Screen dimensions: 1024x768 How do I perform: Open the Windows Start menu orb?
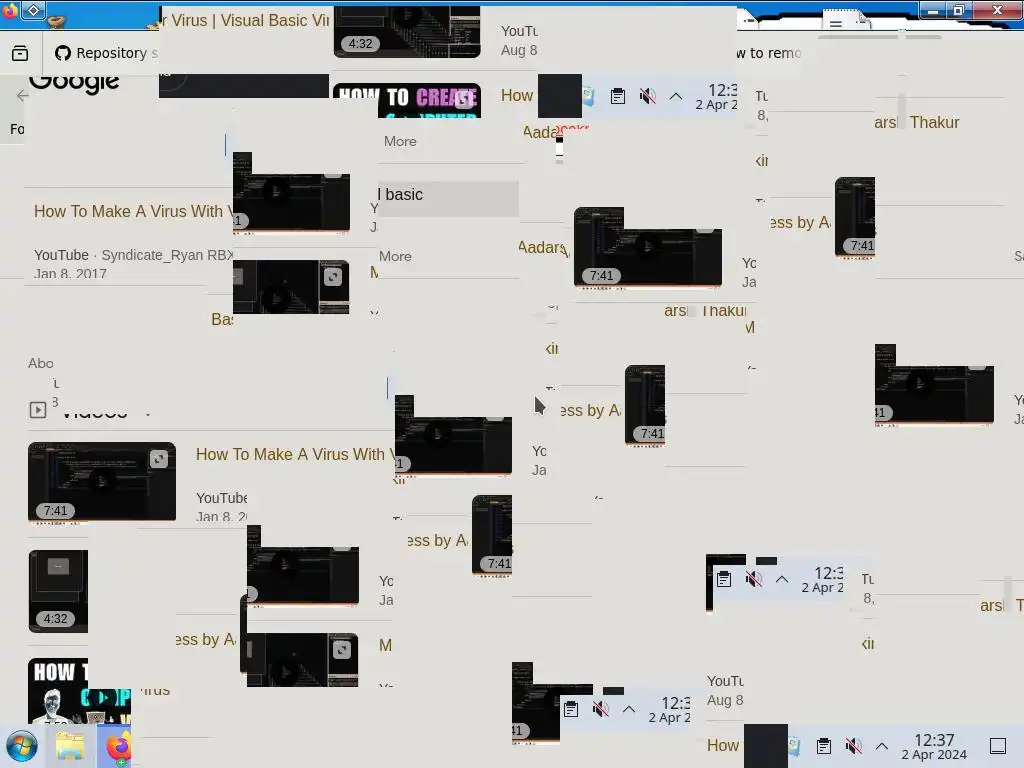coord(22,746)
